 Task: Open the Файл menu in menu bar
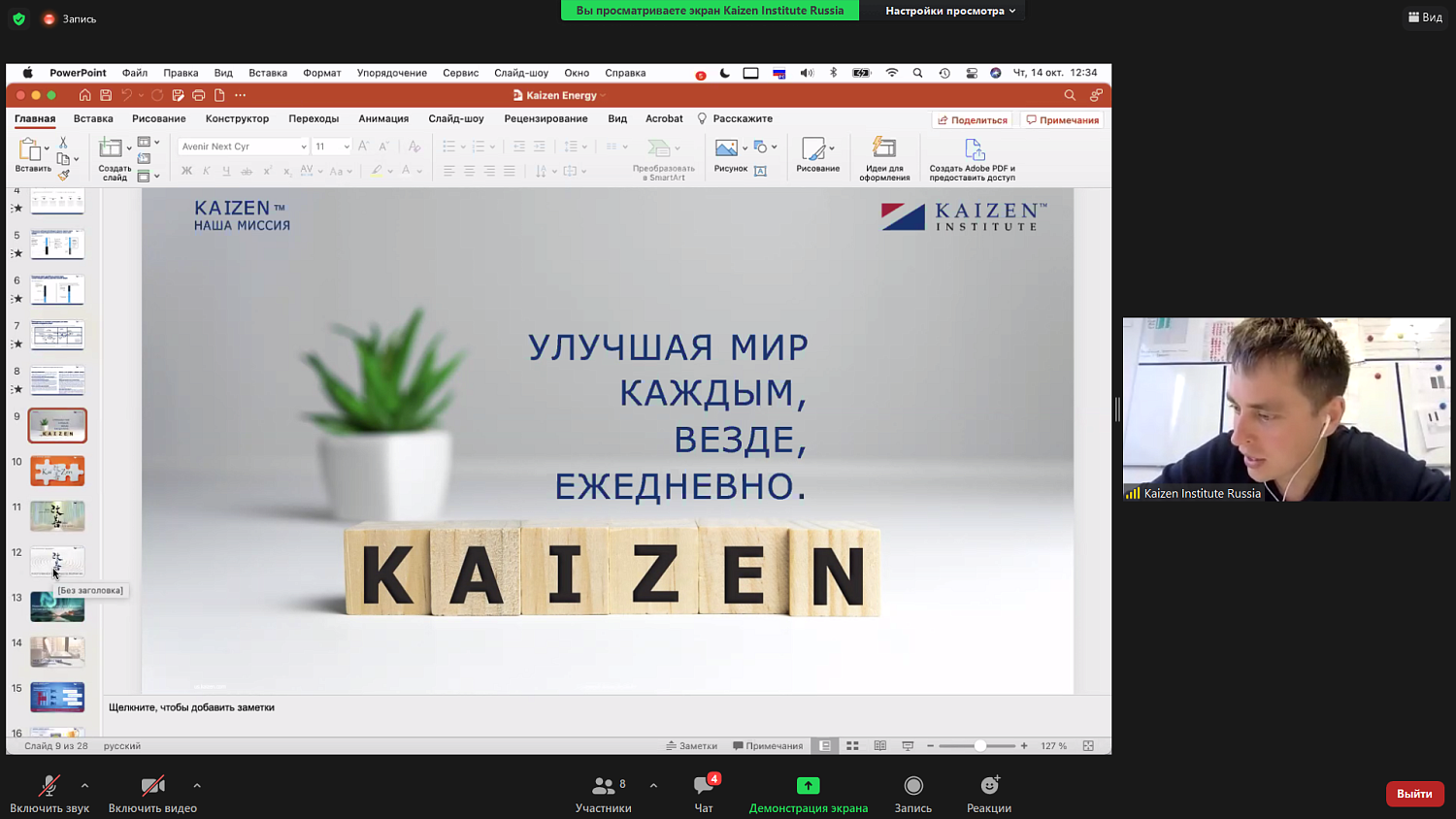click(x=135, y=73)
